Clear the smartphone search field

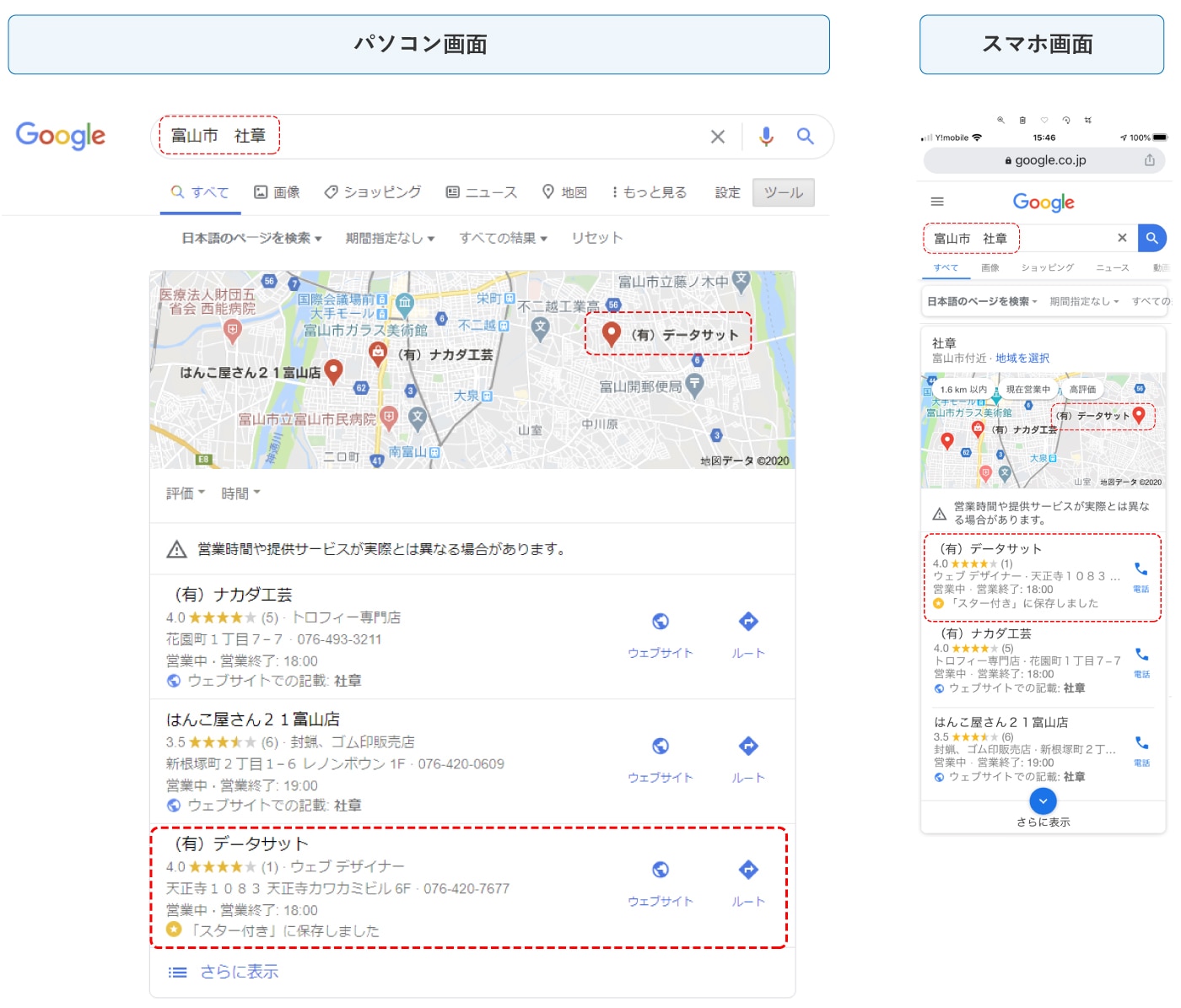1122,238
